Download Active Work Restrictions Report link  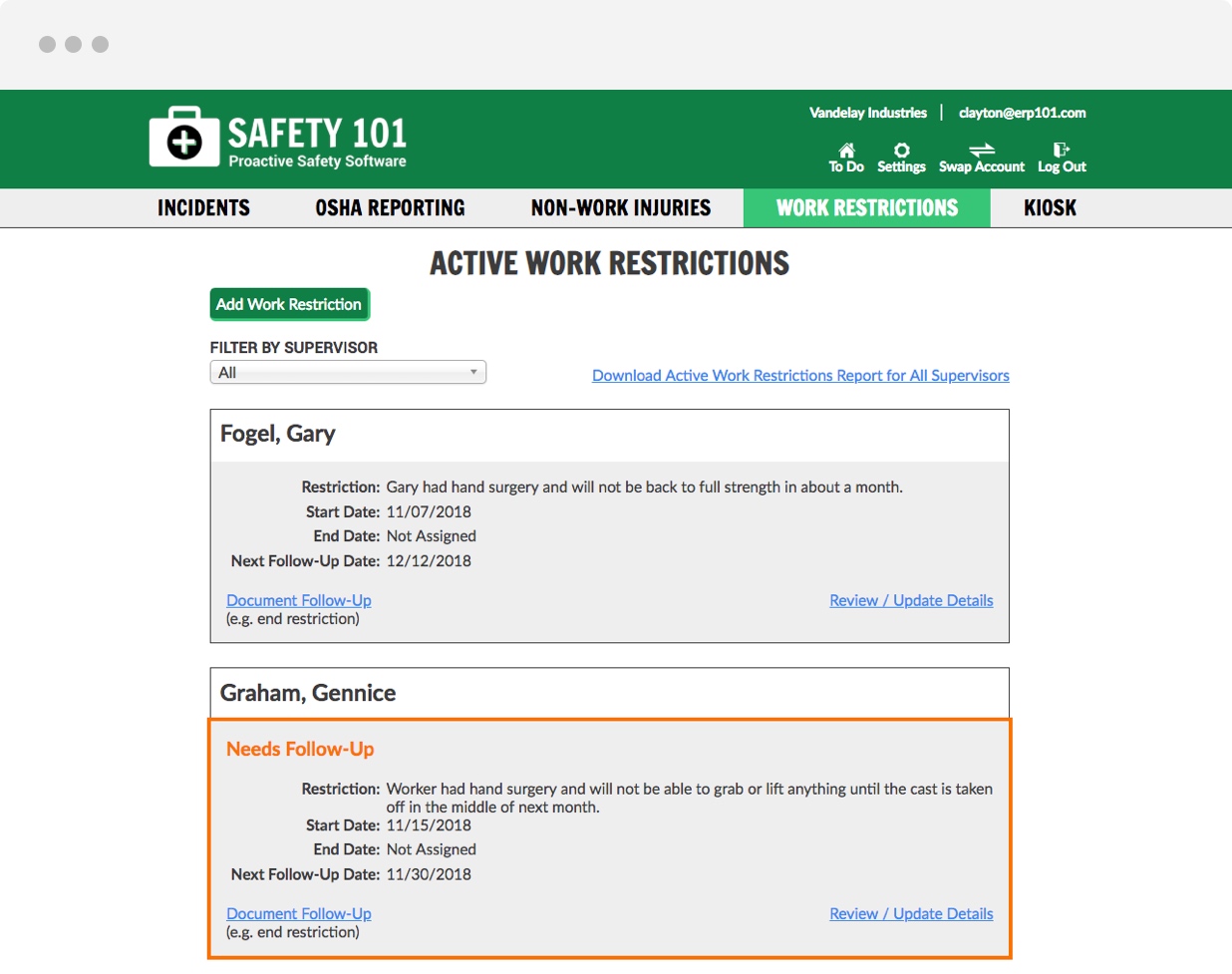coord(800,376)
